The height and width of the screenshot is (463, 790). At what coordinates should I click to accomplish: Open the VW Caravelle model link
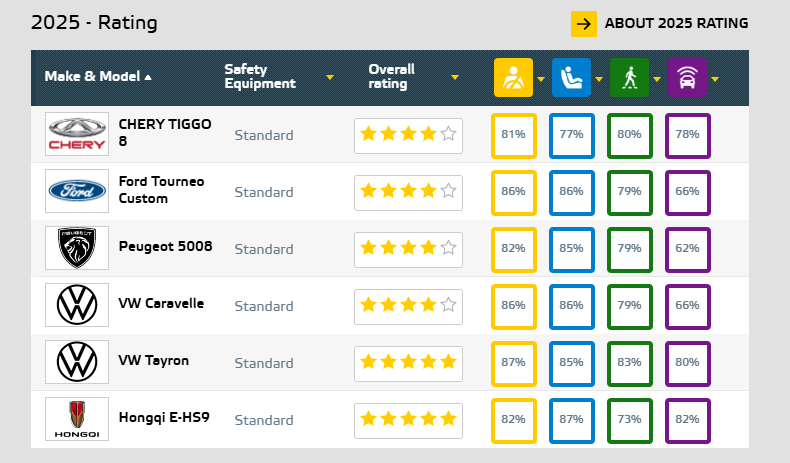(x=161, y=303)
